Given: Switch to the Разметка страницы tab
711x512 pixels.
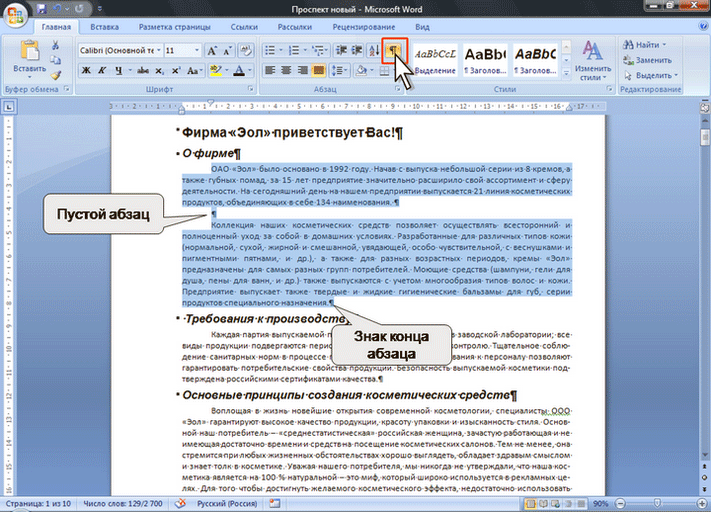Looking at the screenshot, I should [175, 27].
